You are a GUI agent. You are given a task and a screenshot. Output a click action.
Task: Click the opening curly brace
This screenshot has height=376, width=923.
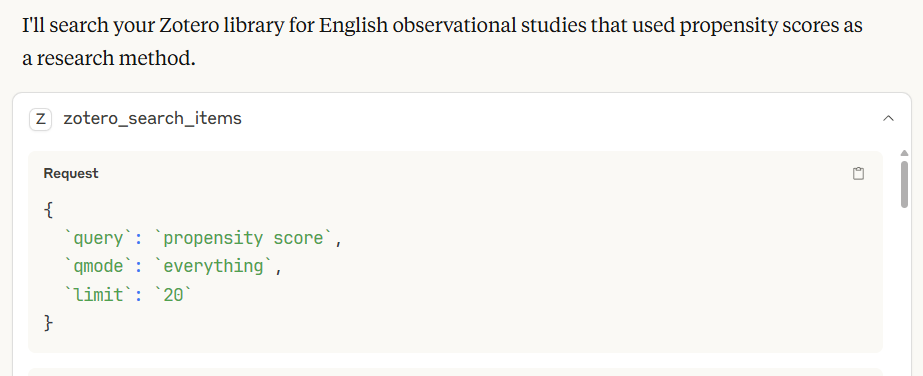point(48,209)
